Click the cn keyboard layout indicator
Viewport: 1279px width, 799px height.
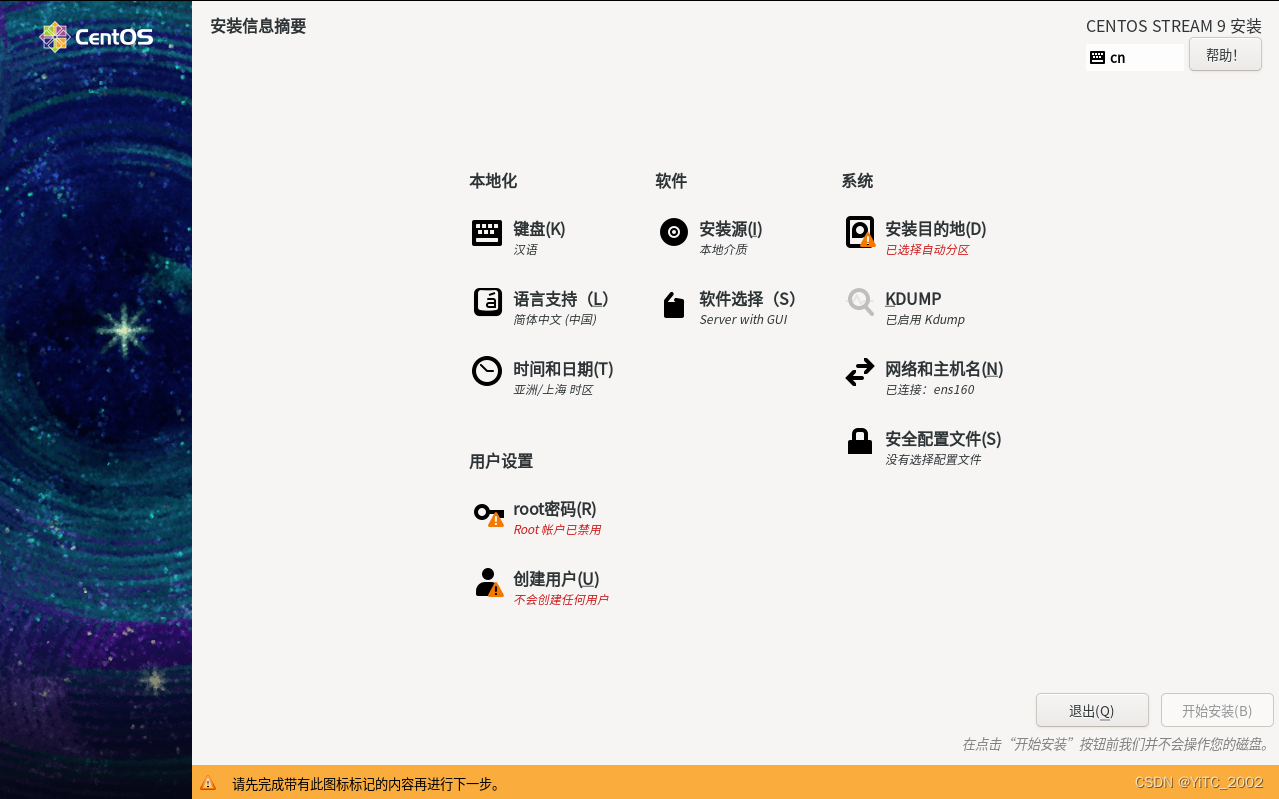1135,58
